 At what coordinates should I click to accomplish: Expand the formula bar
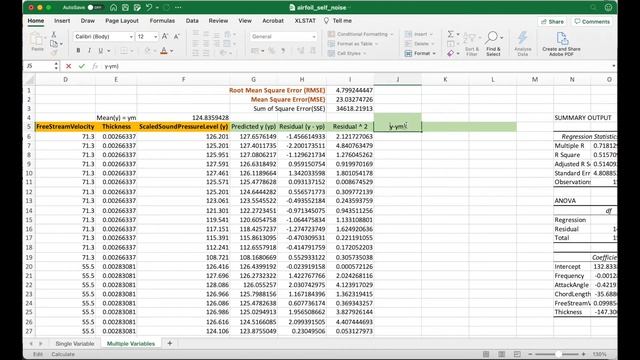tap(613, 66)
